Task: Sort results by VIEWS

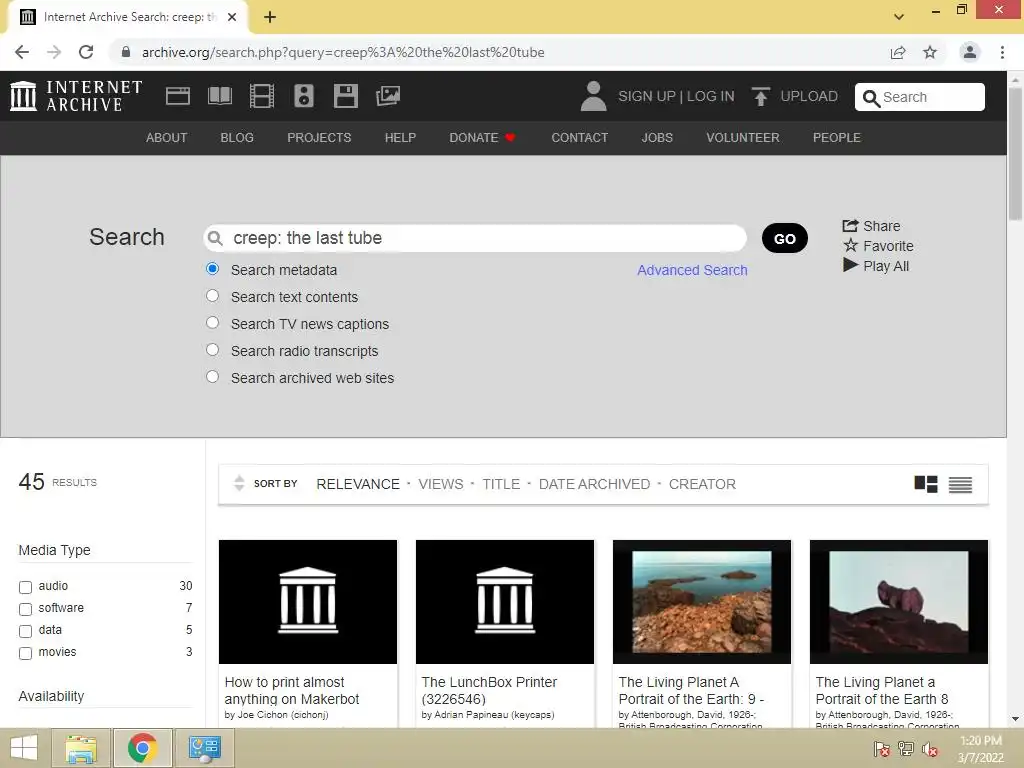Action: click(x=441, y=484)
